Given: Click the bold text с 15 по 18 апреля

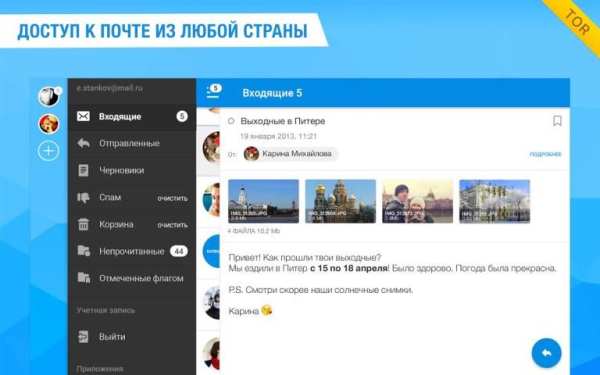Looking at the screenshot, I should click(349, 268).
